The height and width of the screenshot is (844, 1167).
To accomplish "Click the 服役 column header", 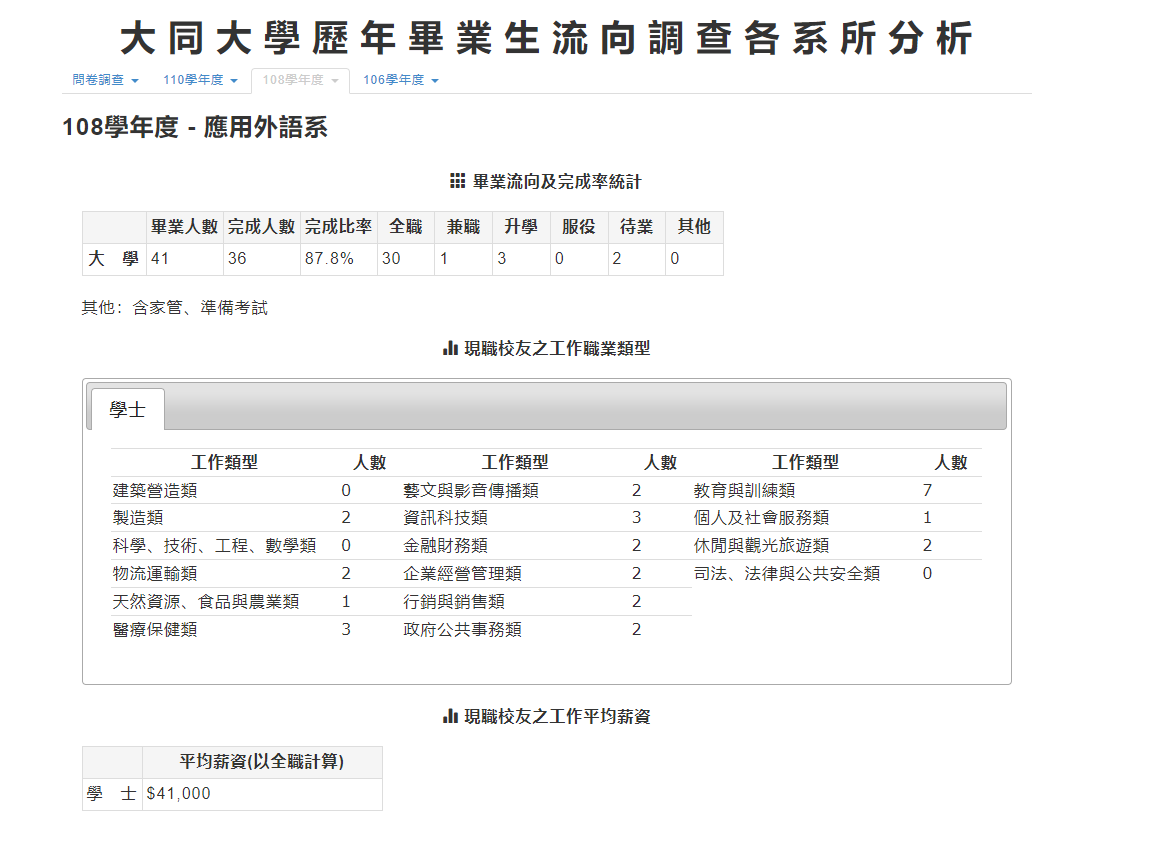I will (579, 227).
